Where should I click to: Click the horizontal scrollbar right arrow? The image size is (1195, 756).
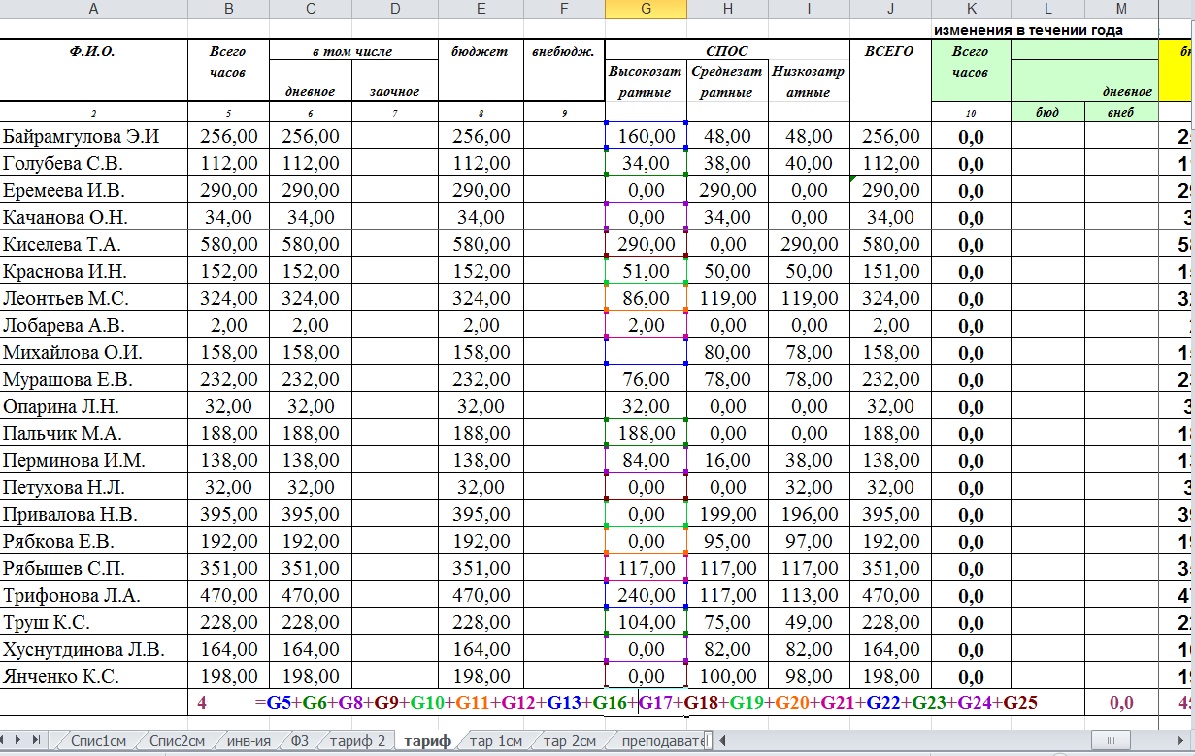coord(1181,739)
